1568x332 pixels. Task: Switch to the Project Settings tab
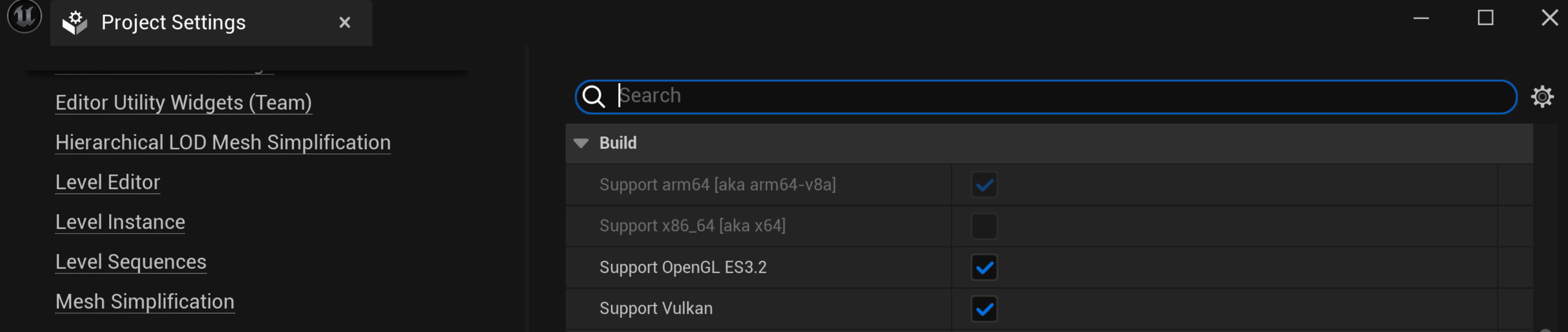[x=174, y=22]
